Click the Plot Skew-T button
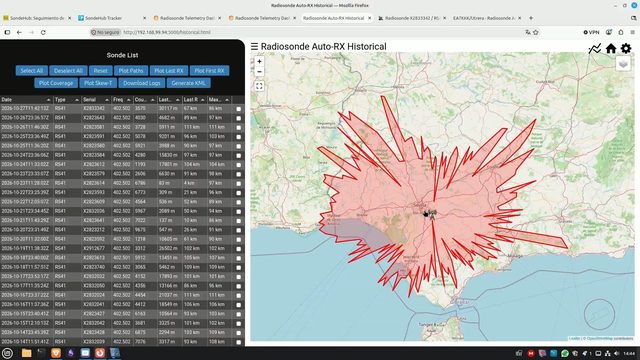The height and width of the screenshot is (360, 640). 98,83
